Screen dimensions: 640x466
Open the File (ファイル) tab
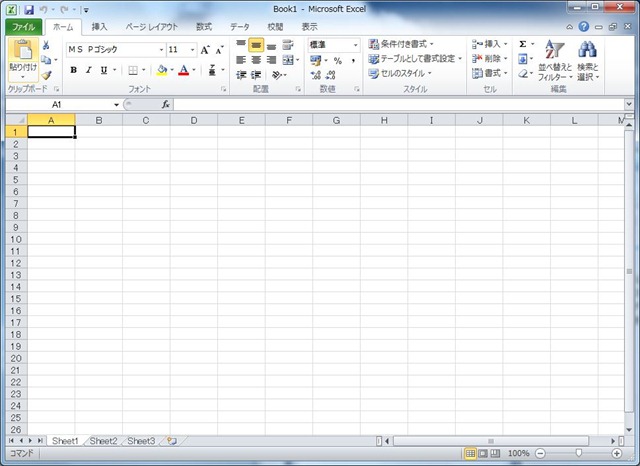point(23,27)
